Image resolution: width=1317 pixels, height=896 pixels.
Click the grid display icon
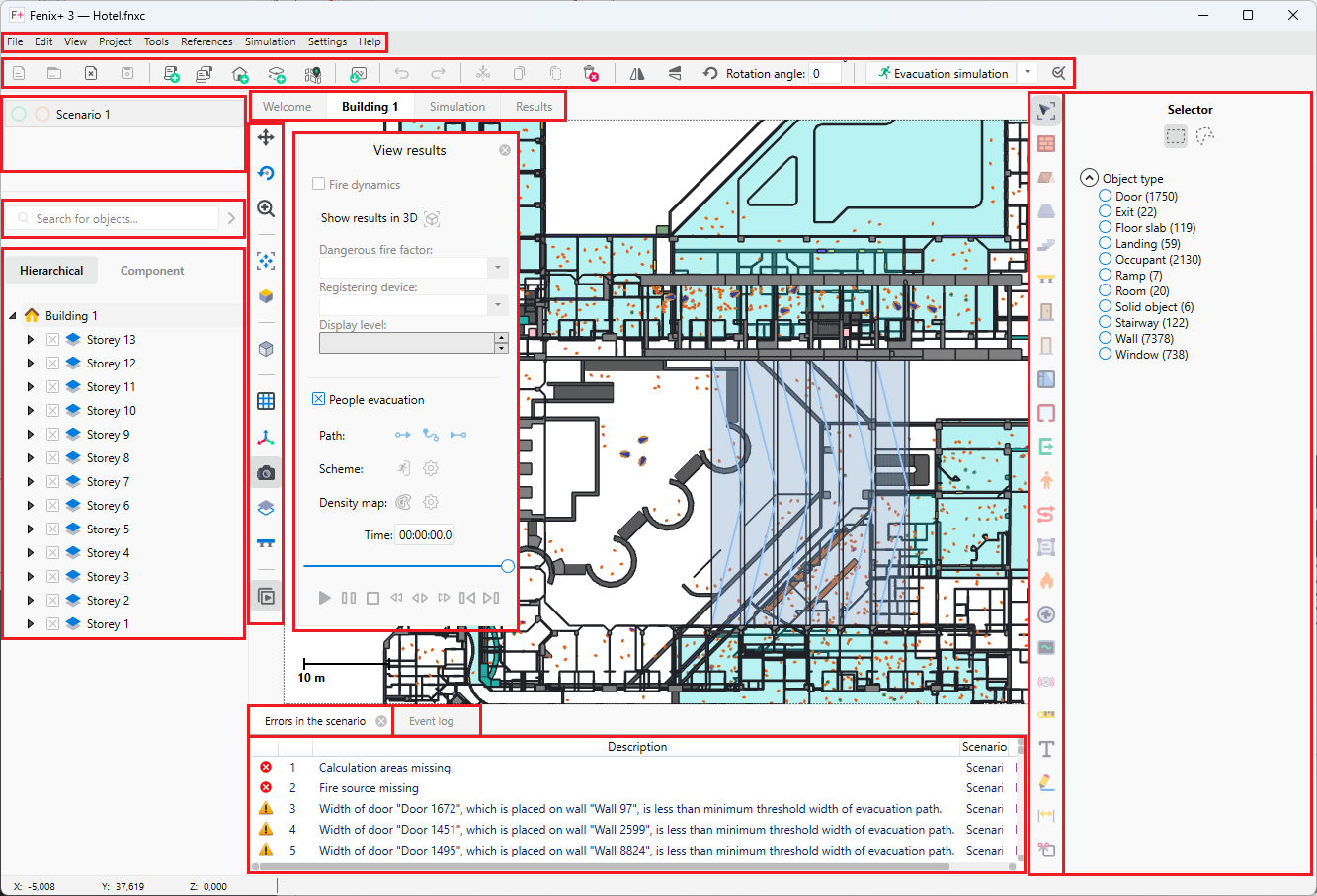tap(266, 401)
